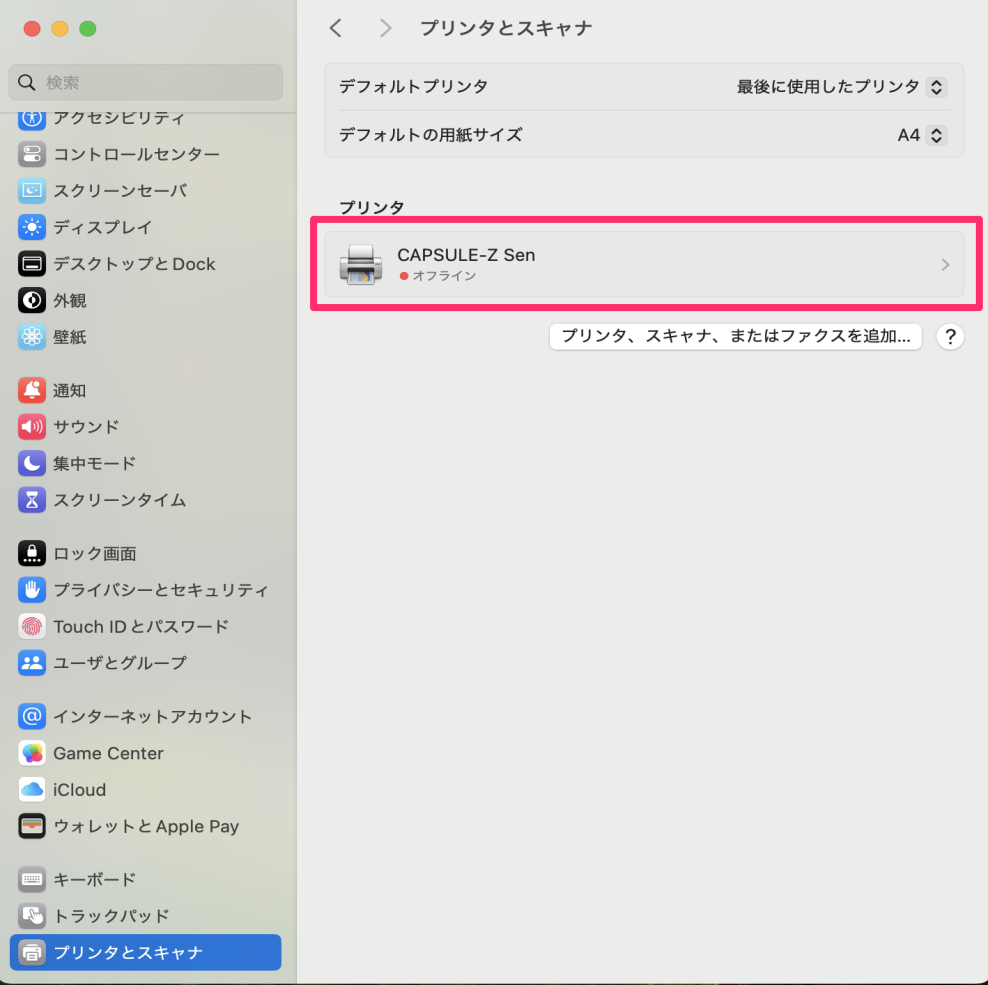Open the Screen Saver settings icon
Image resolution: width=988 pixels, height=985 pixels.
[x=32, y=190]
